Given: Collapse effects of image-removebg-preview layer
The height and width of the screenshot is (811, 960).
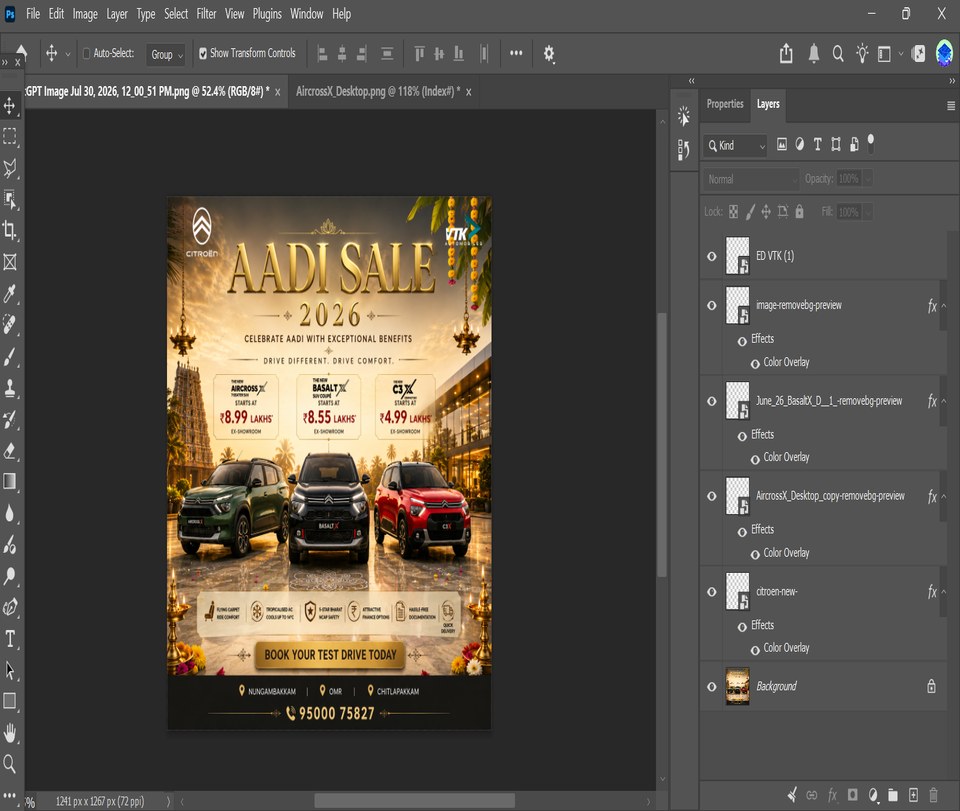Looking at the screenshot, I should pyautogui.click(x=943, y=305).
